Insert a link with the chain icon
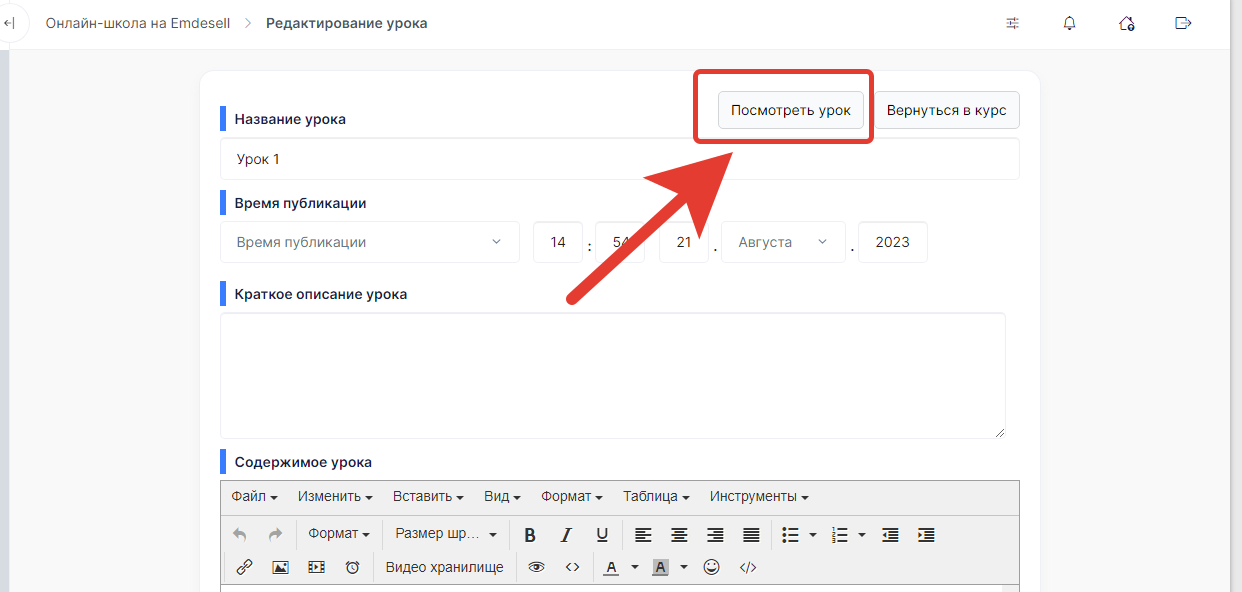 point(244,567)
